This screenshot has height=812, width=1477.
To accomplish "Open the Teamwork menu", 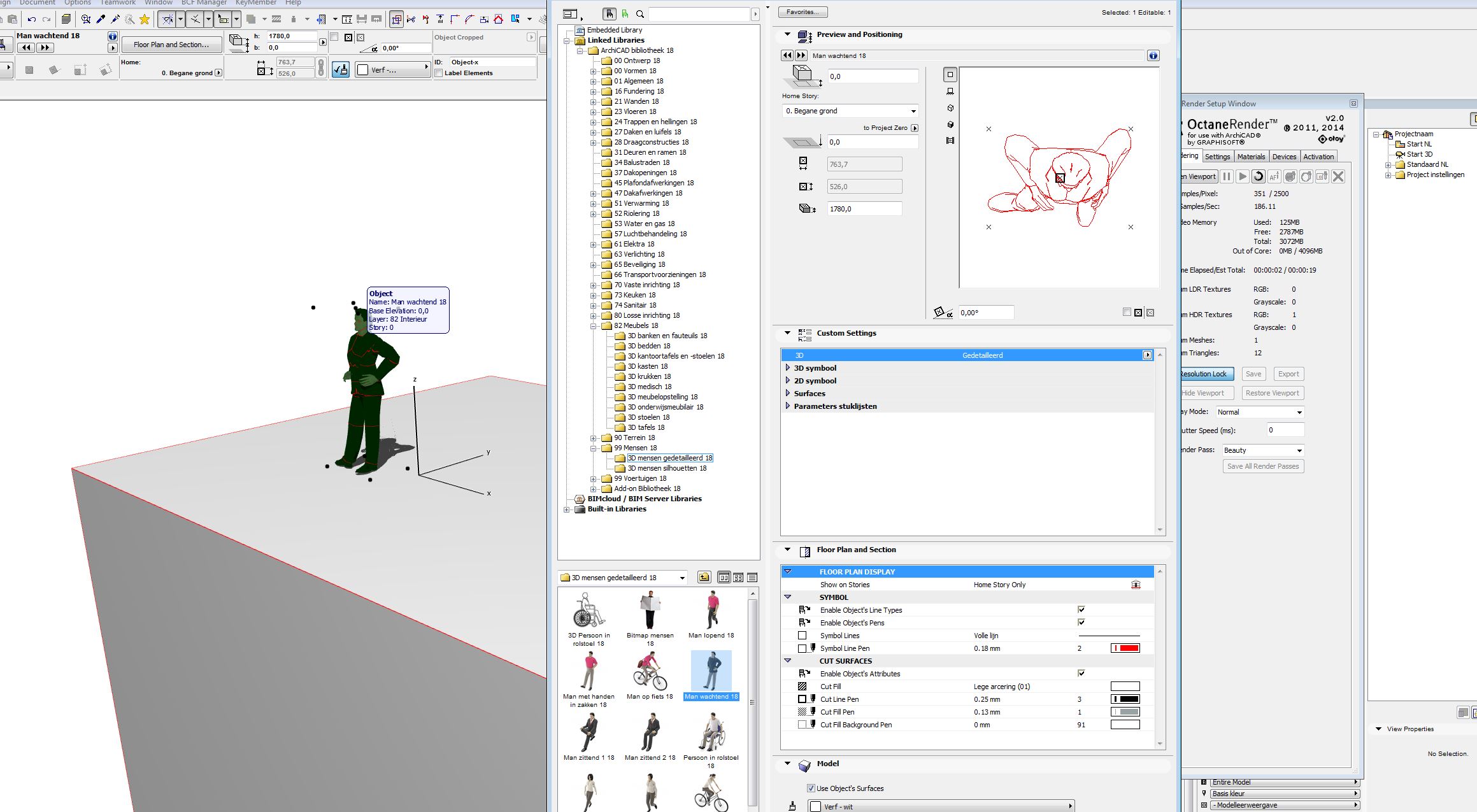I will pos(118,3).
